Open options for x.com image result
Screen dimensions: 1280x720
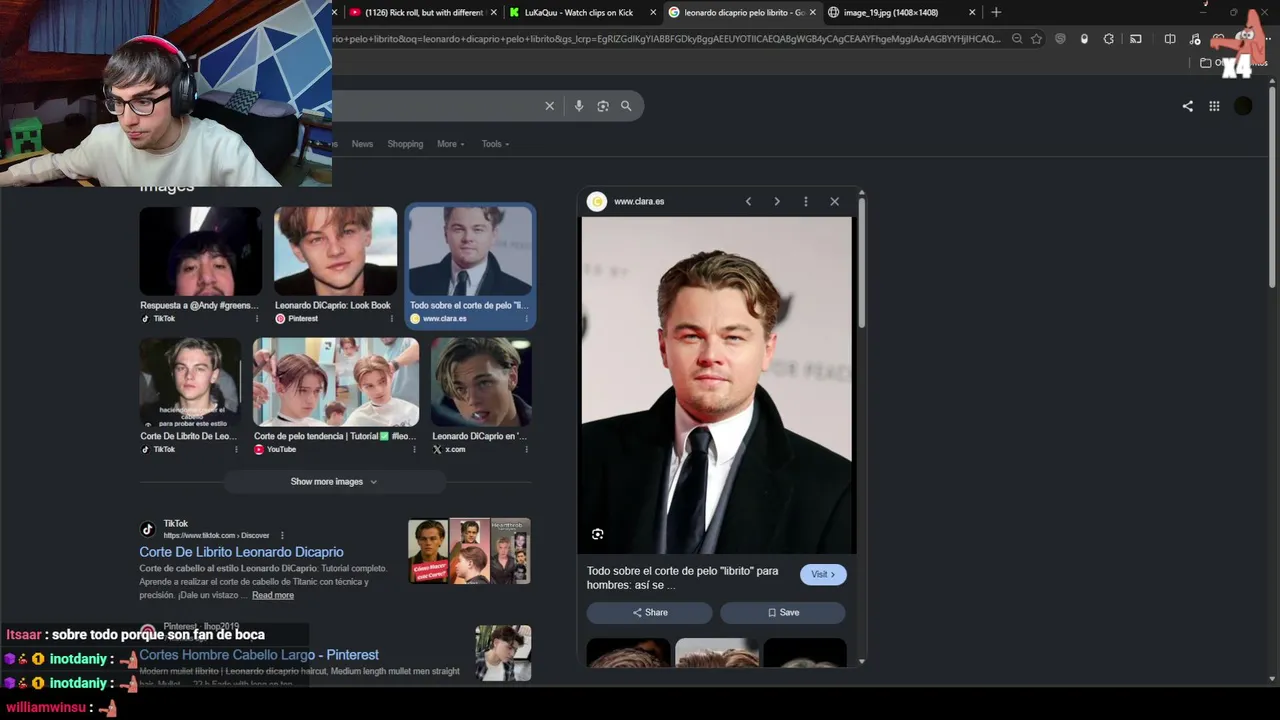pyautogui.click(x=527, y=450)
